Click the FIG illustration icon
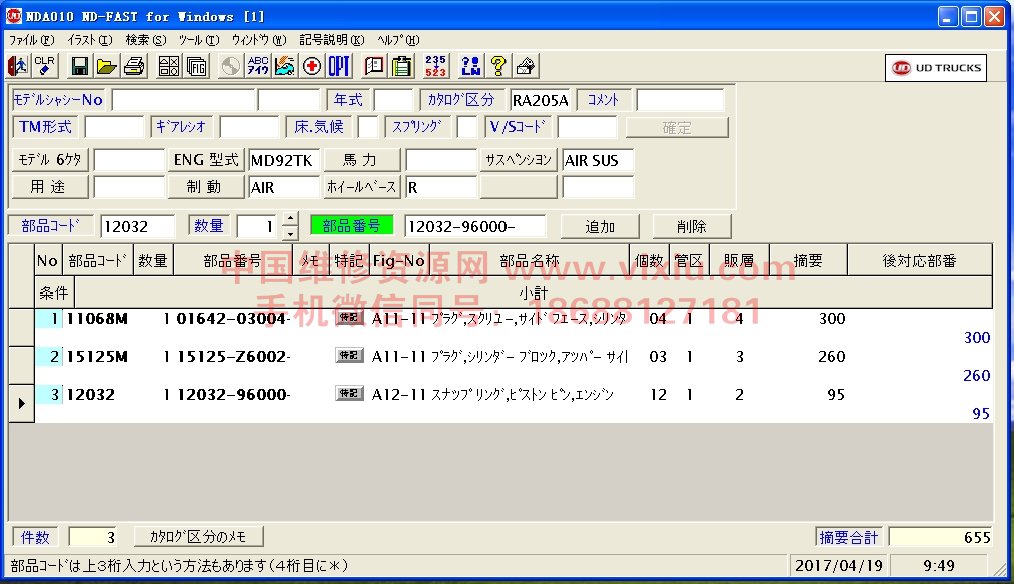1014x584 pixels. [x=197, y=66]
